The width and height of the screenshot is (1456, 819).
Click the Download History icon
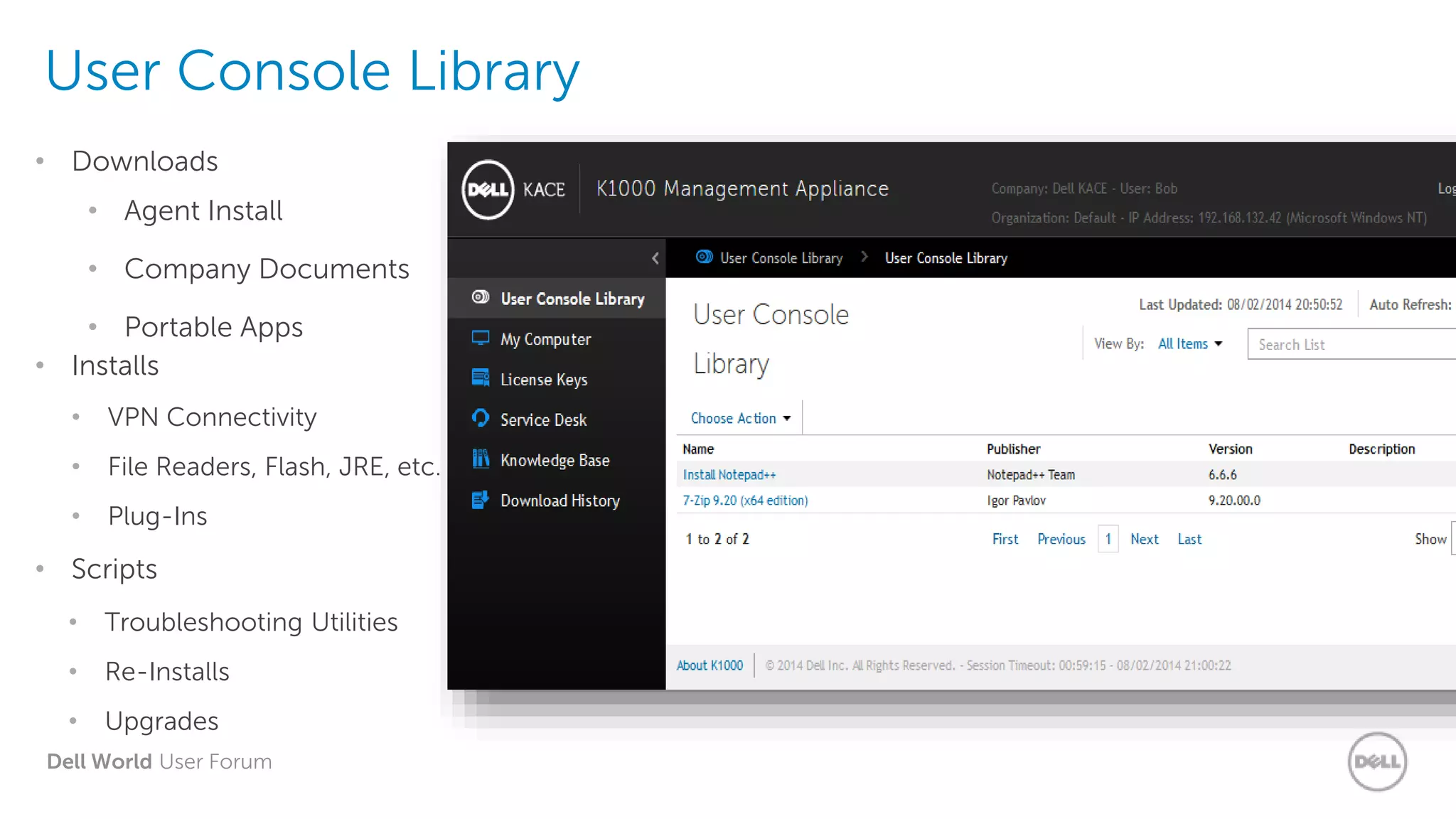(481, 500)
